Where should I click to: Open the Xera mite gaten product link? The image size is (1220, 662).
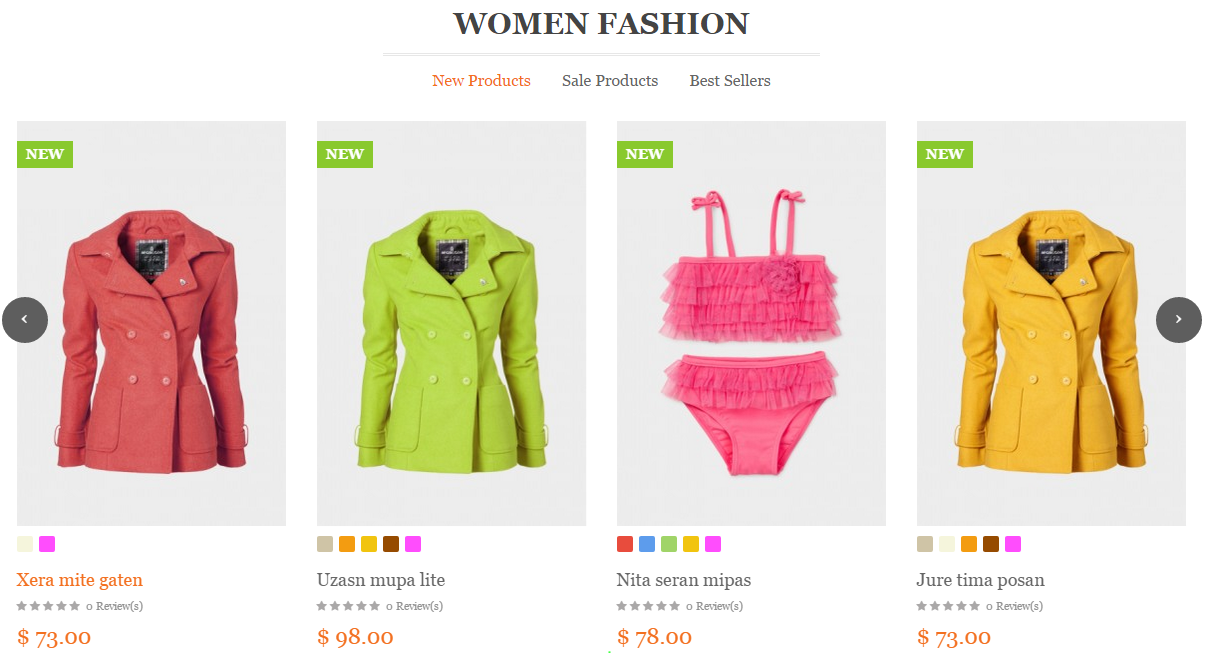tap(80, 580)
